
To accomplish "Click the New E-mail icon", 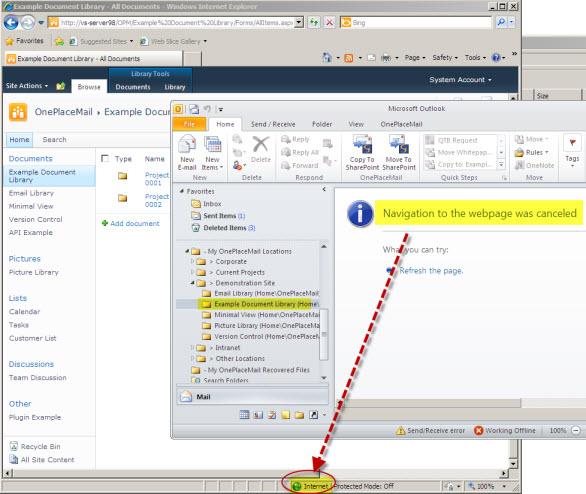I will click(187, 145).
